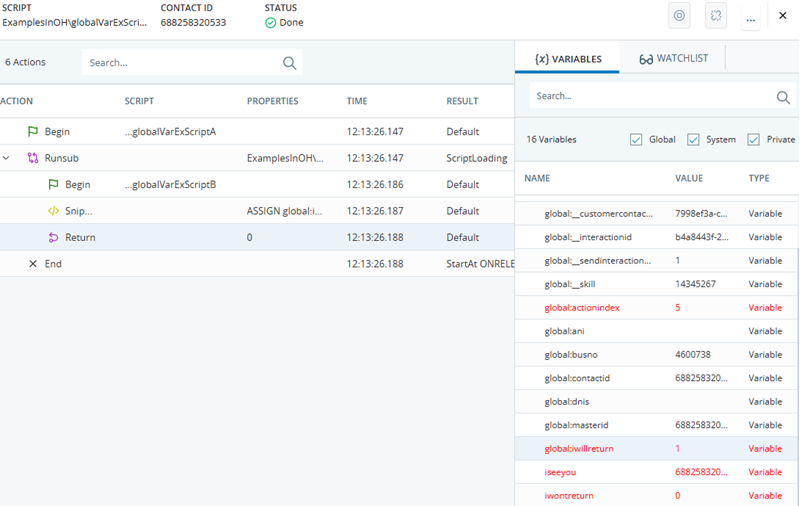
Task: Open the more options ellipsis menu
Action: pyautogui.click(x=750, y=17)
